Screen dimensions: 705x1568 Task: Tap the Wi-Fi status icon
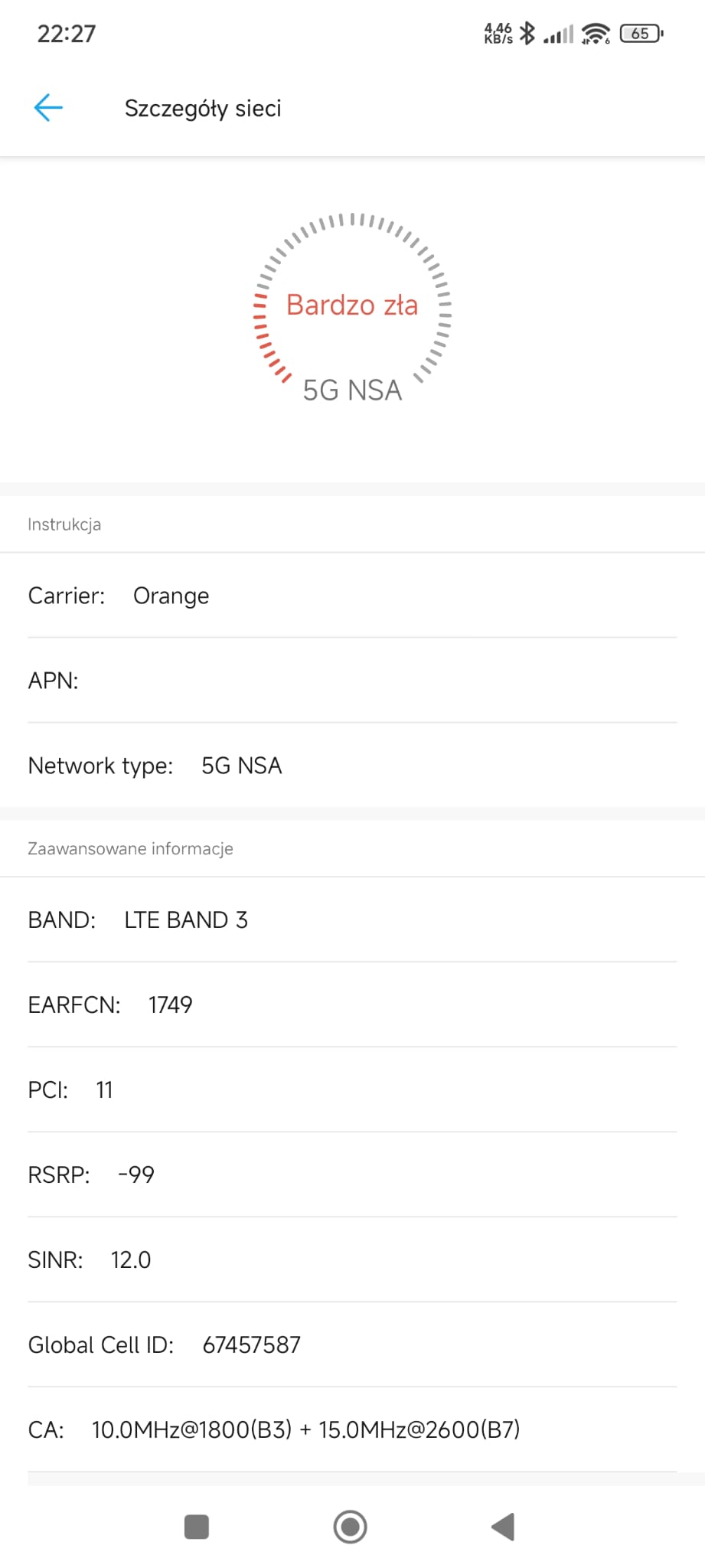596,34
